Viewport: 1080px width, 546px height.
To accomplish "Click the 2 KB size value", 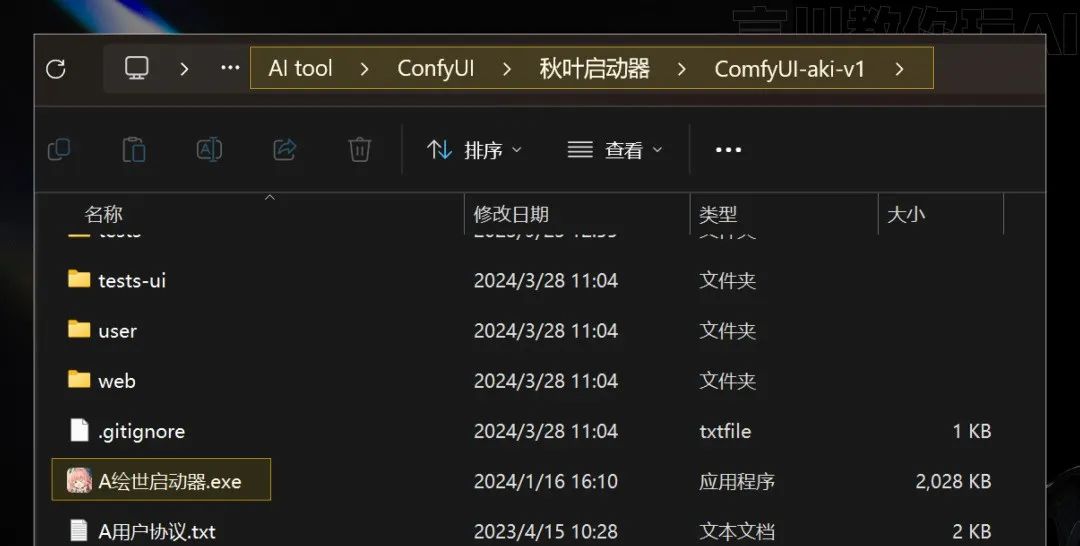I will (972, 532).
